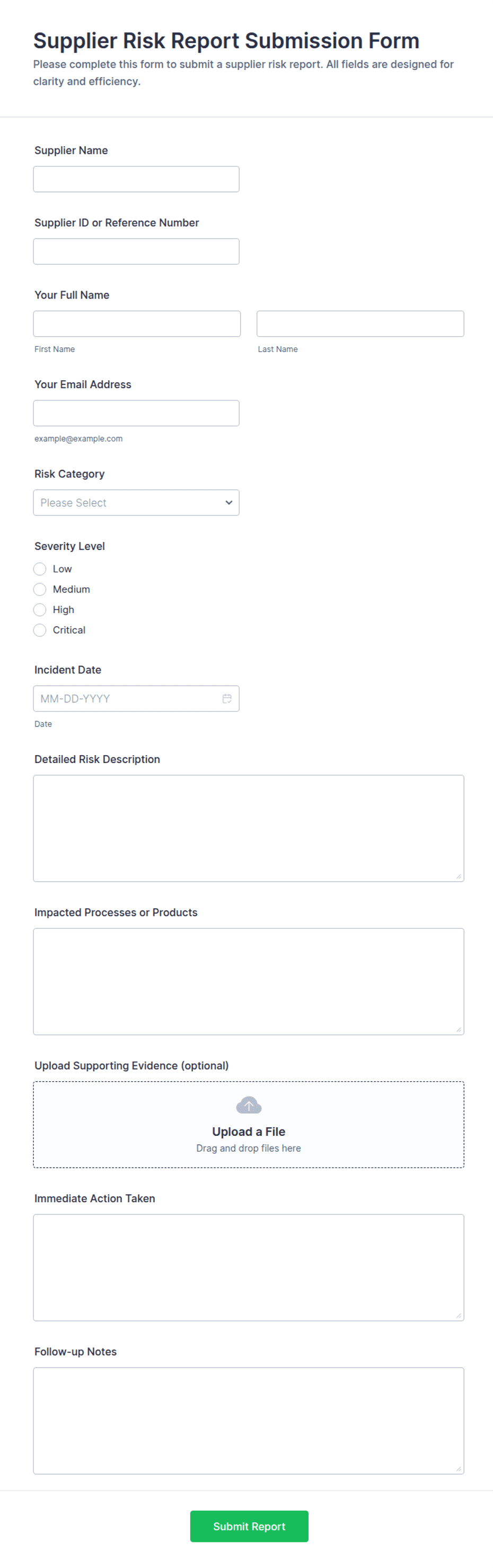Focus the Supplier Name text field
Image resolution: width=493 pixels, height=1568 pixels.
point(136,179)
